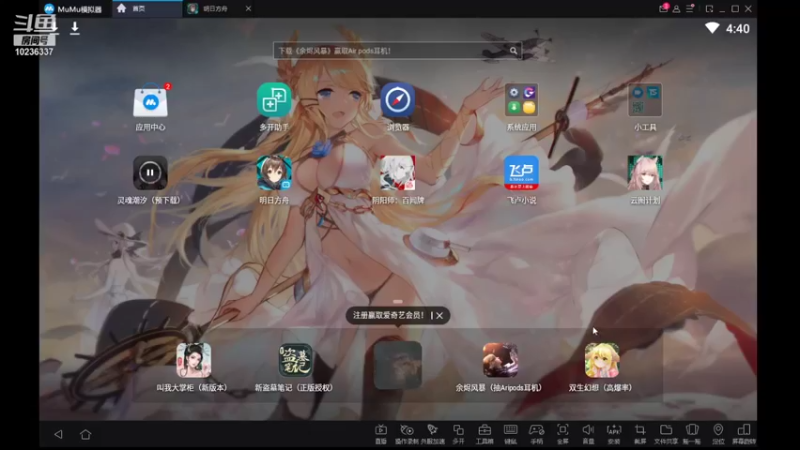Click the window-resize icon beside minimize
The width and height of the screenshot is (800, 450).
(709, 9)
